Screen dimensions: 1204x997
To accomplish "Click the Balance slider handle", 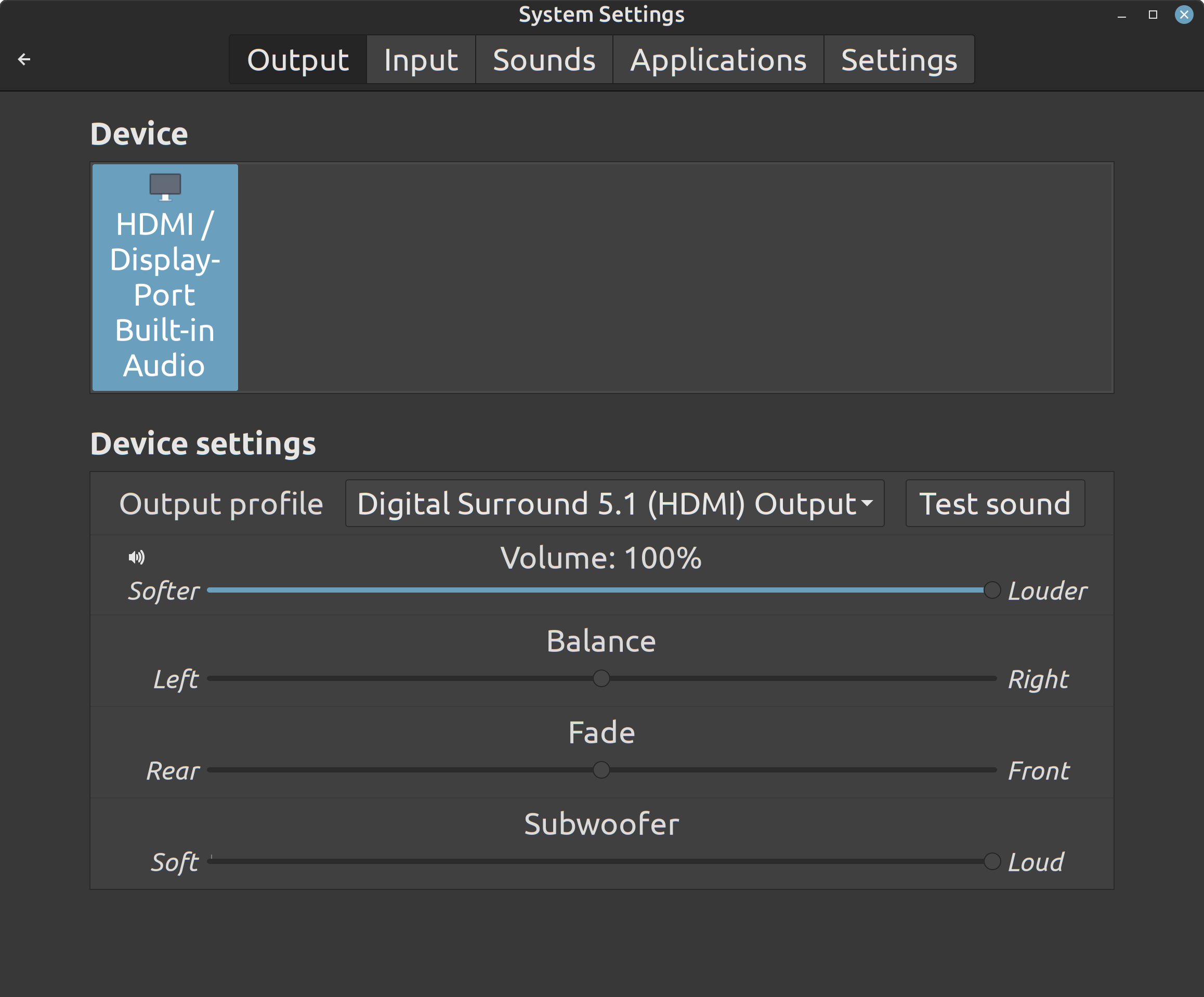I will pyautogui.click(x=601, y=678).
